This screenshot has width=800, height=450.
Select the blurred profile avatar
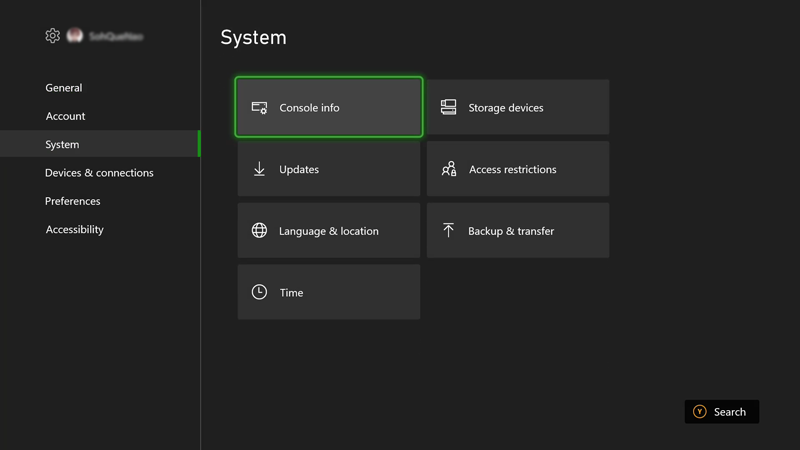pyautogui.click(x=75, y=36)
